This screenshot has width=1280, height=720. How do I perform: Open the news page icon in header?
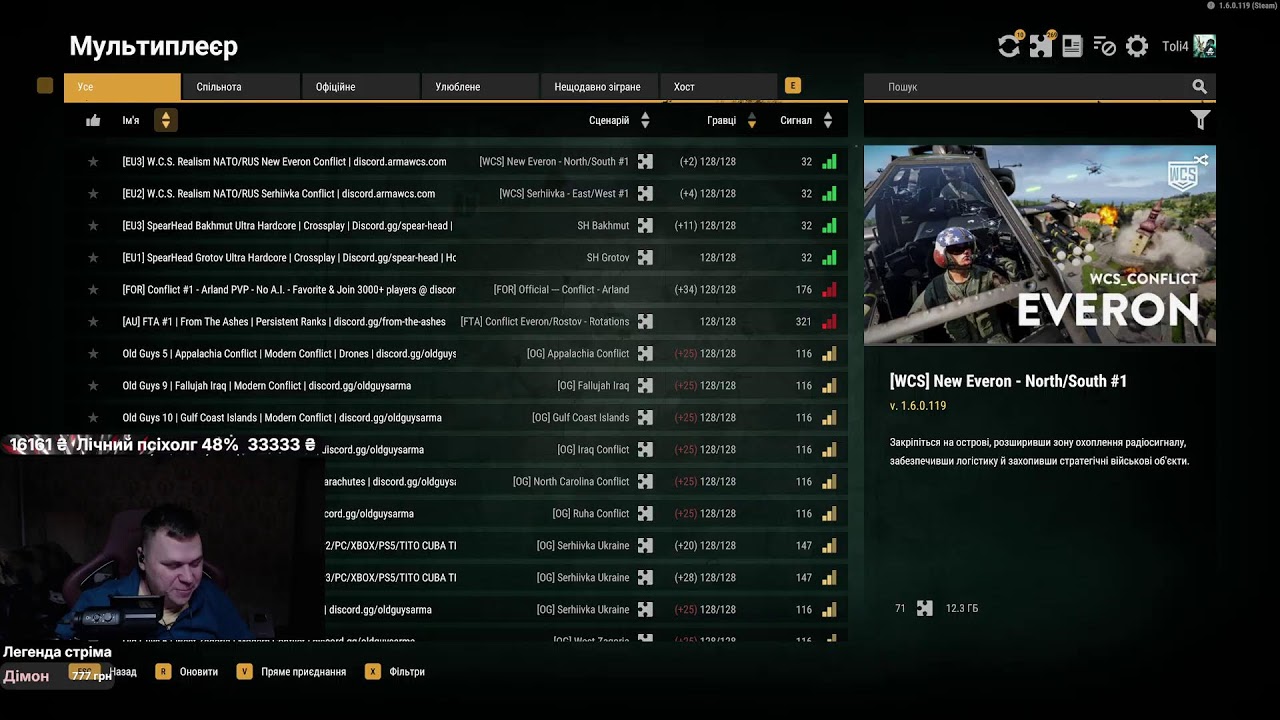tap(1072, 46)
